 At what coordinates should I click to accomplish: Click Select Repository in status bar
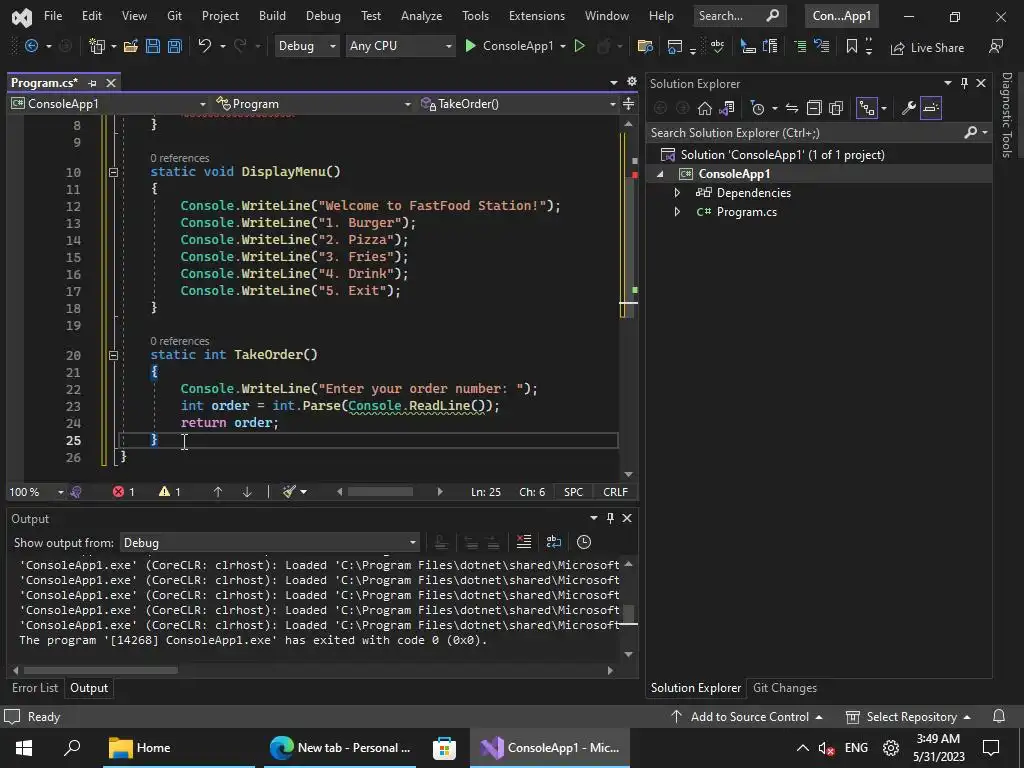[x=908, y=716]
